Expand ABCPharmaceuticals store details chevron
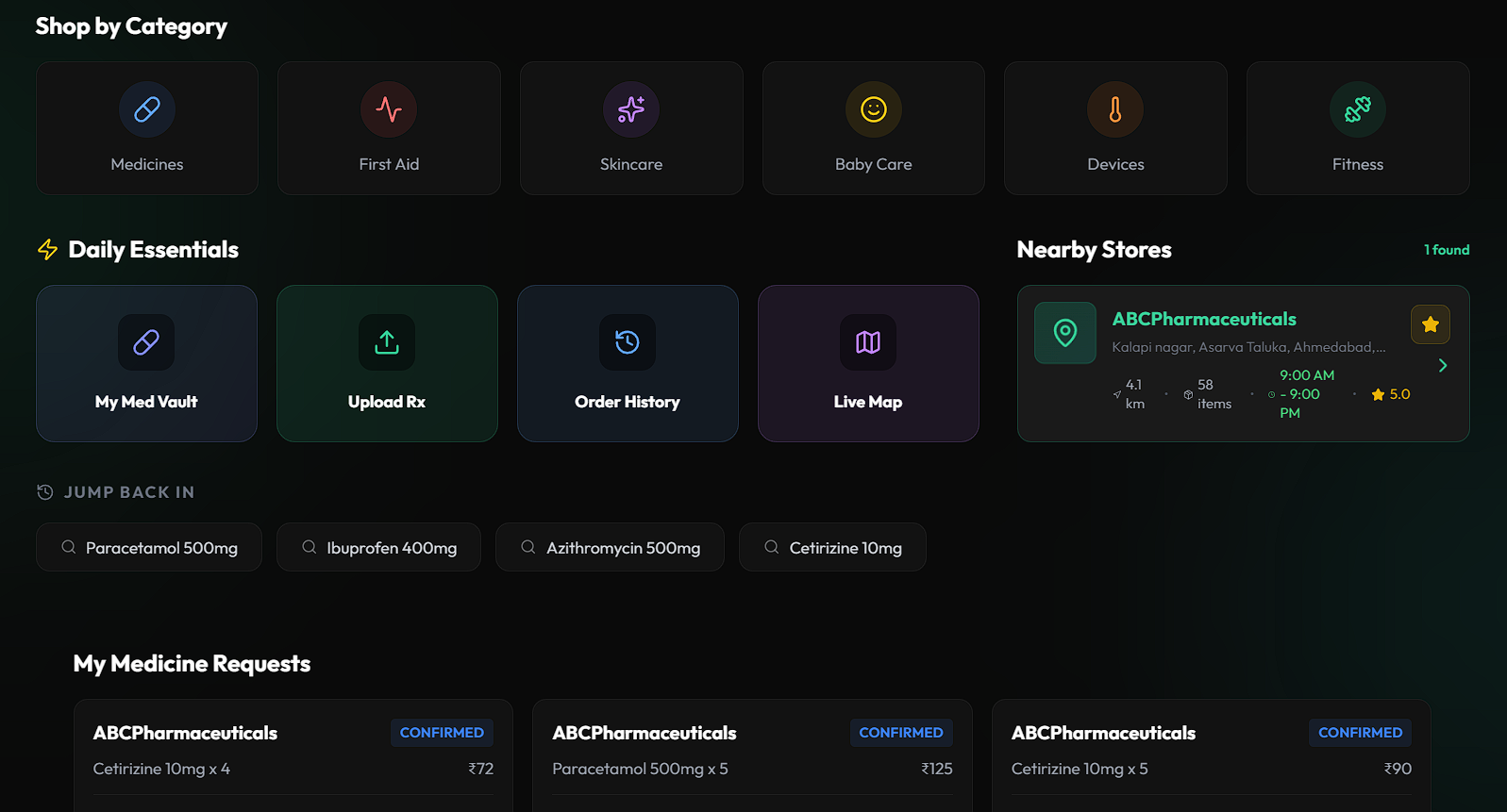1507x812 pixels. pos(1443,366)
